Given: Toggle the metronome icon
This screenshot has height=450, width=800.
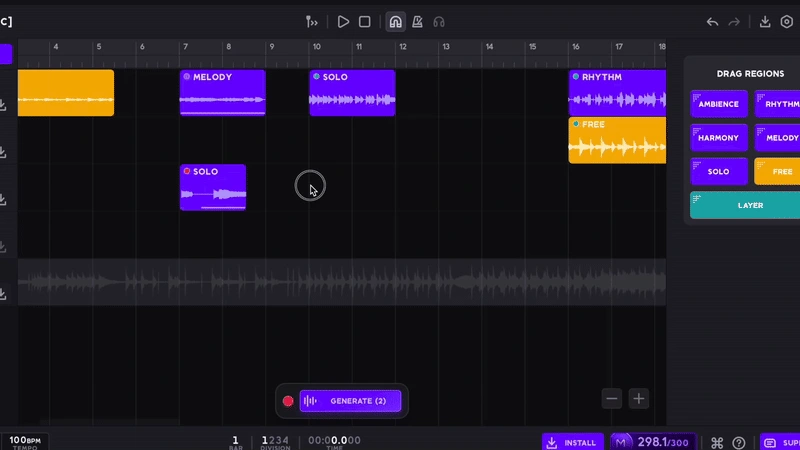Looking at the screenshot, I should (x=417, y=21).
